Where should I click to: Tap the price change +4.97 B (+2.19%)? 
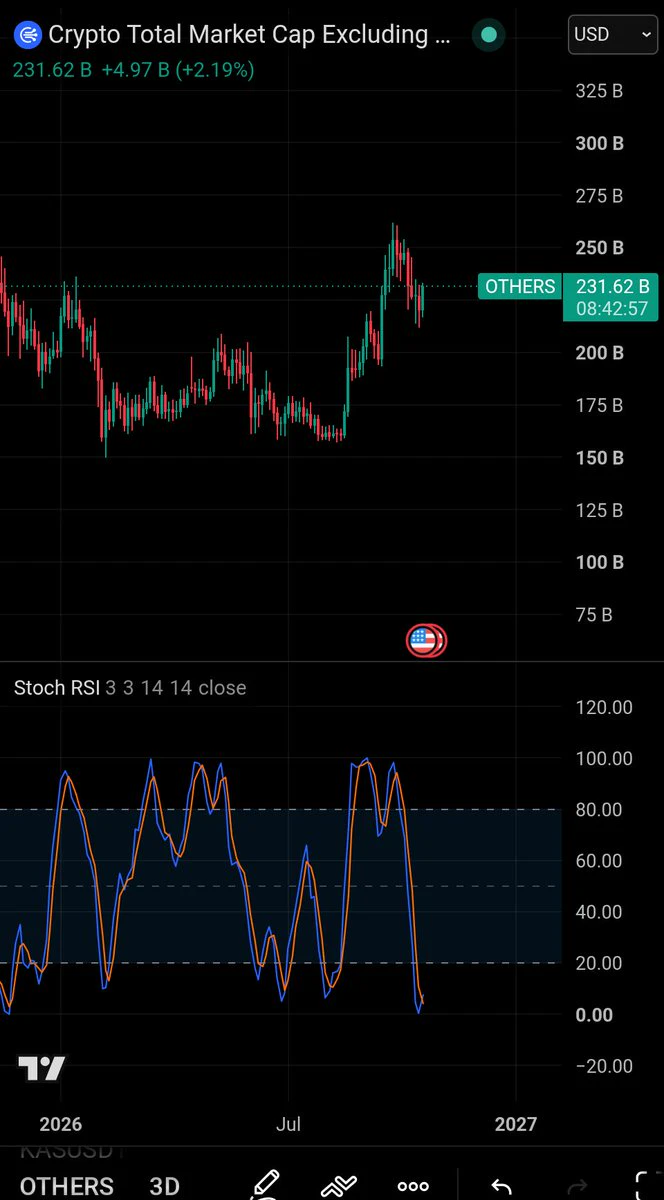coord(177,71)
